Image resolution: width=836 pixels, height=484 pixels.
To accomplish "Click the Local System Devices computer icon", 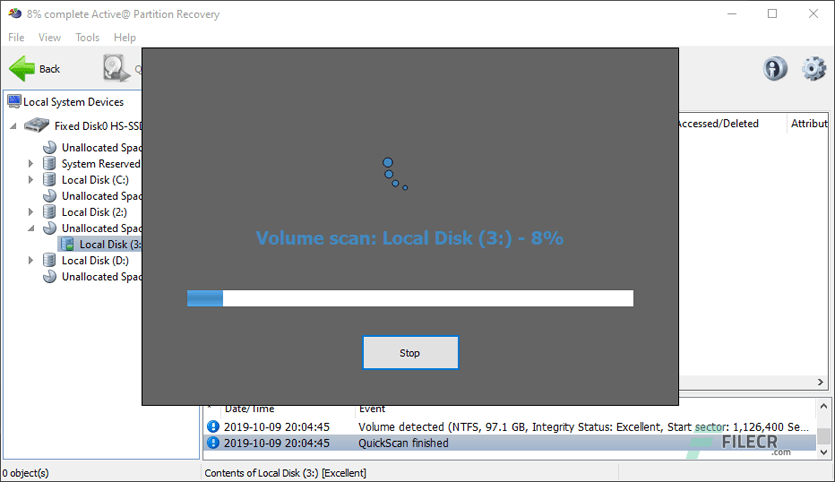I will click(14, 101).
